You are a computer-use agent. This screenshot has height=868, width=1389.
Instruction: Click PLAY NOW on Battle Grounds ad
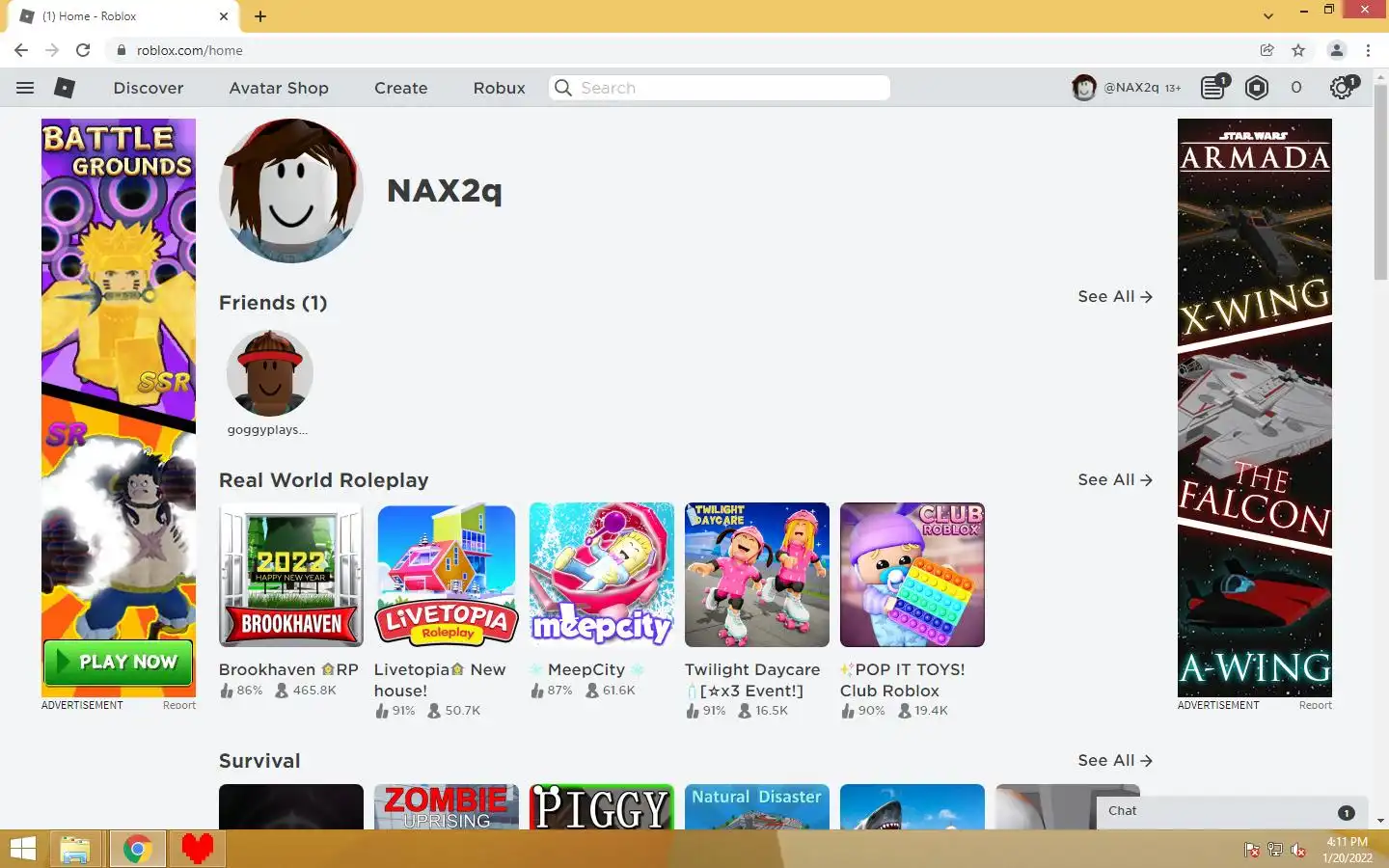(118, 662)
